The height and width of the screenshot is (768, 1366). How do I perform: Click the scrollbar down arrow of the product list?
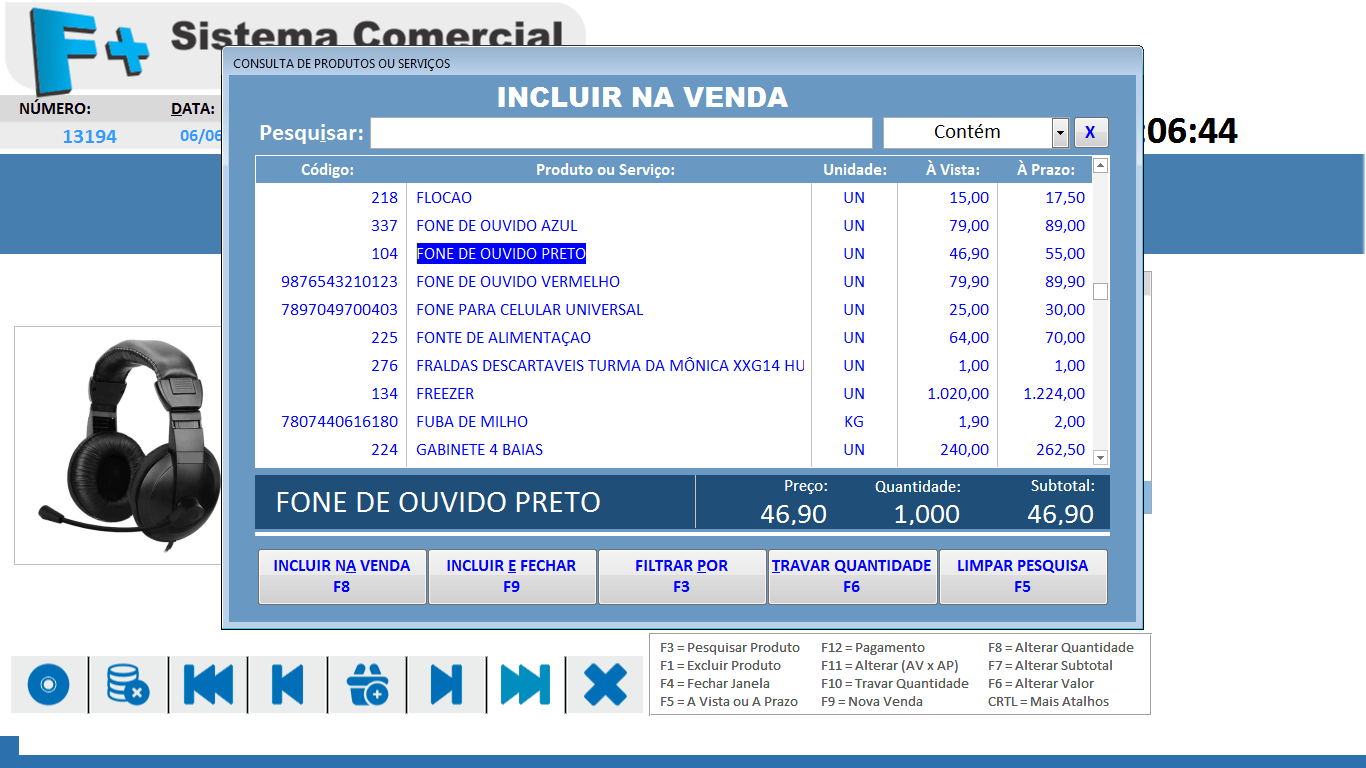click(1101, 456)
